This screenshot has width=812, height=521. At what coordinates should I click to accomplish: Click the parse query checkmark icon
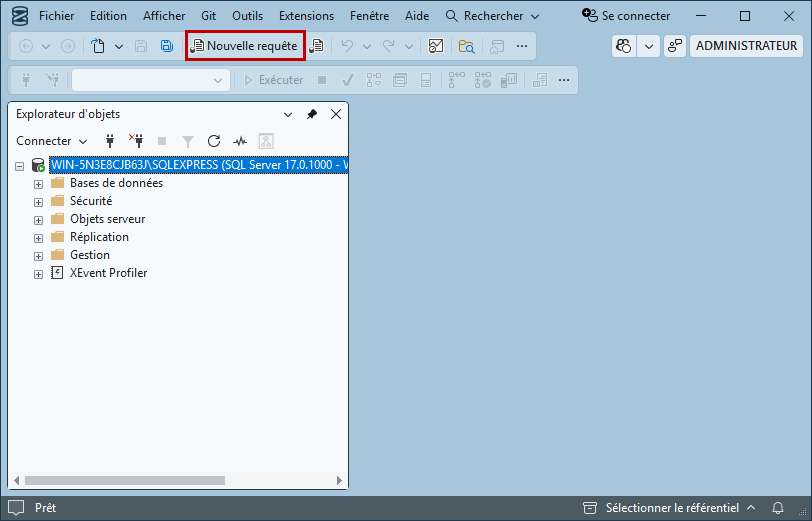[348, 80]
